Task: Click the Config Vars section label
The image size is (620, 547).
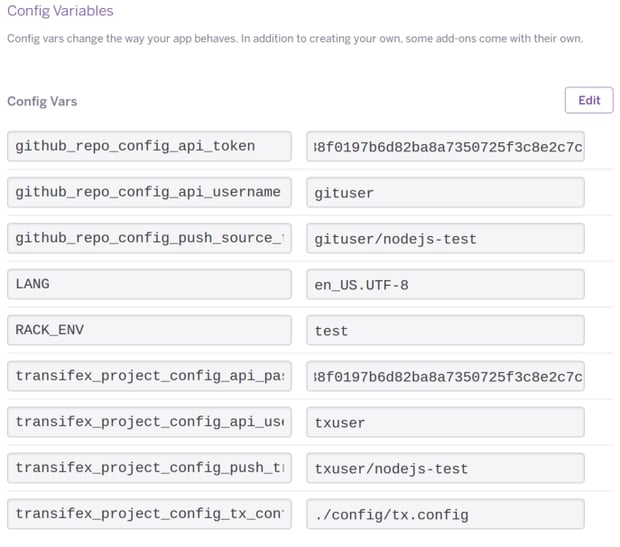Action: tap(42, 101)
